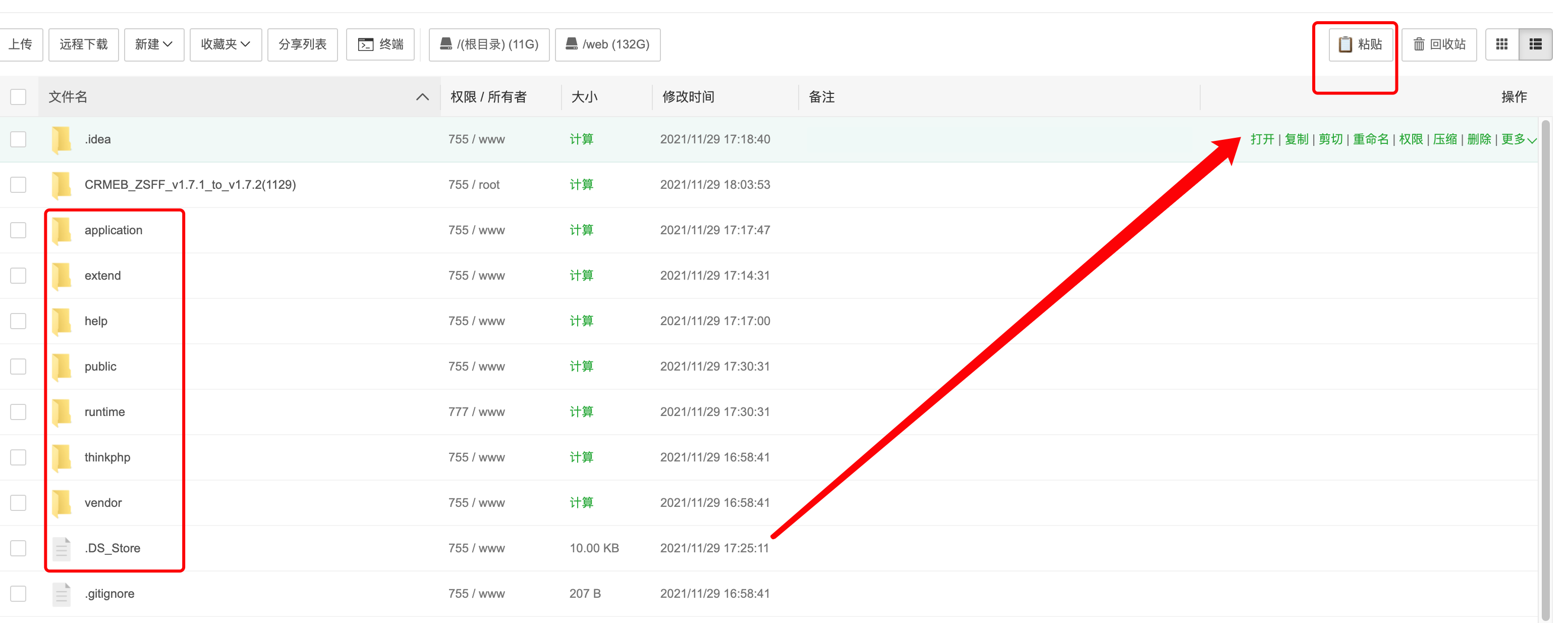Go to /web (132G) disk
This screenshot has width=1568, height=623.
click(x=607, y=44)
